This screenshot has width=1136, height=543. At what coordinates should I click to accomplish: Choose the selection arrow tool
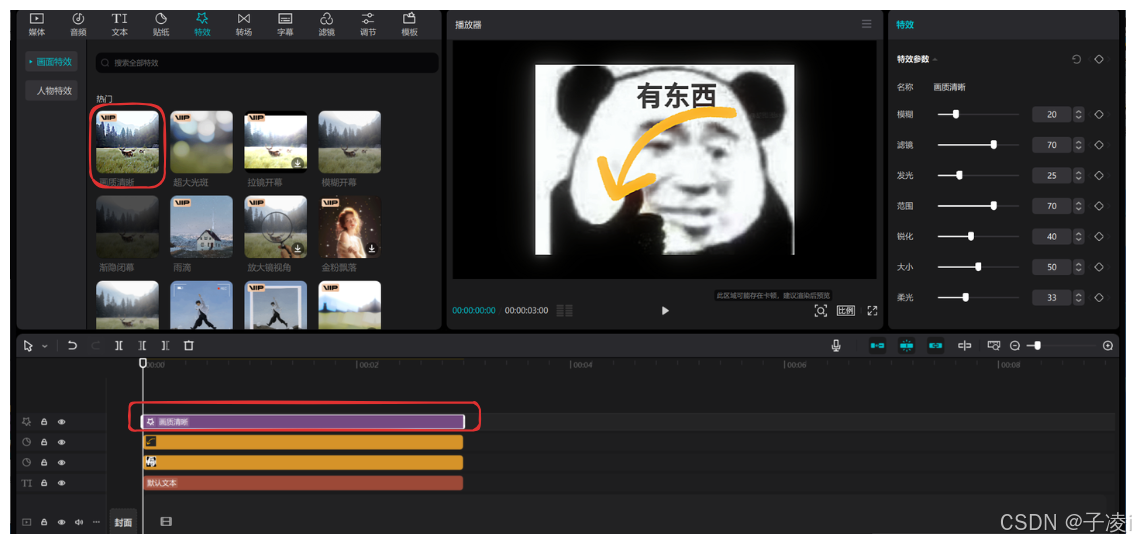tap(28, 346)
